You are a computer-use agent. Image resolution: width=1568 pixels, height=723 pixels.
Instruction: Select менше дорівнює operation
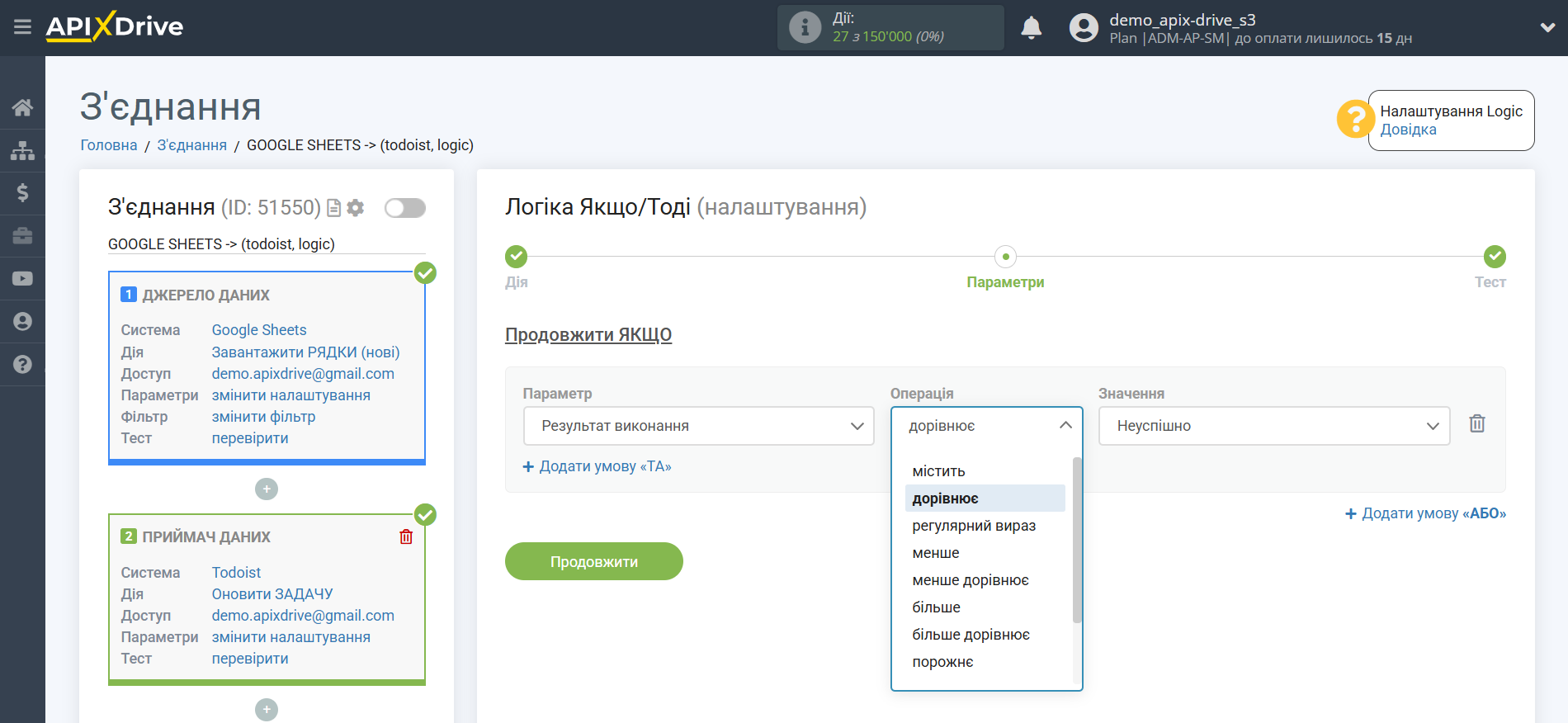tap(985, 580)
